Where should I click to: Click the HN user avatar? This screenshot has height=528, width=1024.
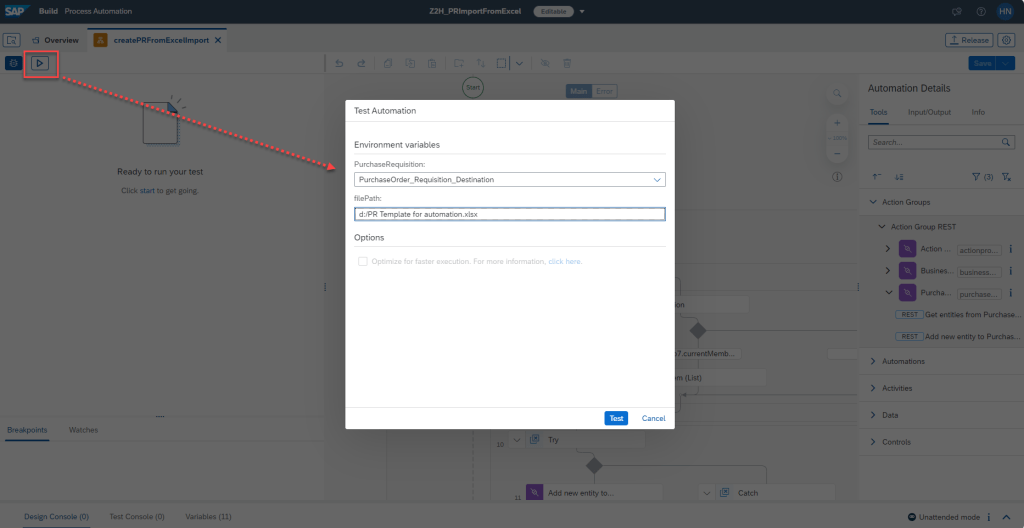click(1006, 12)
